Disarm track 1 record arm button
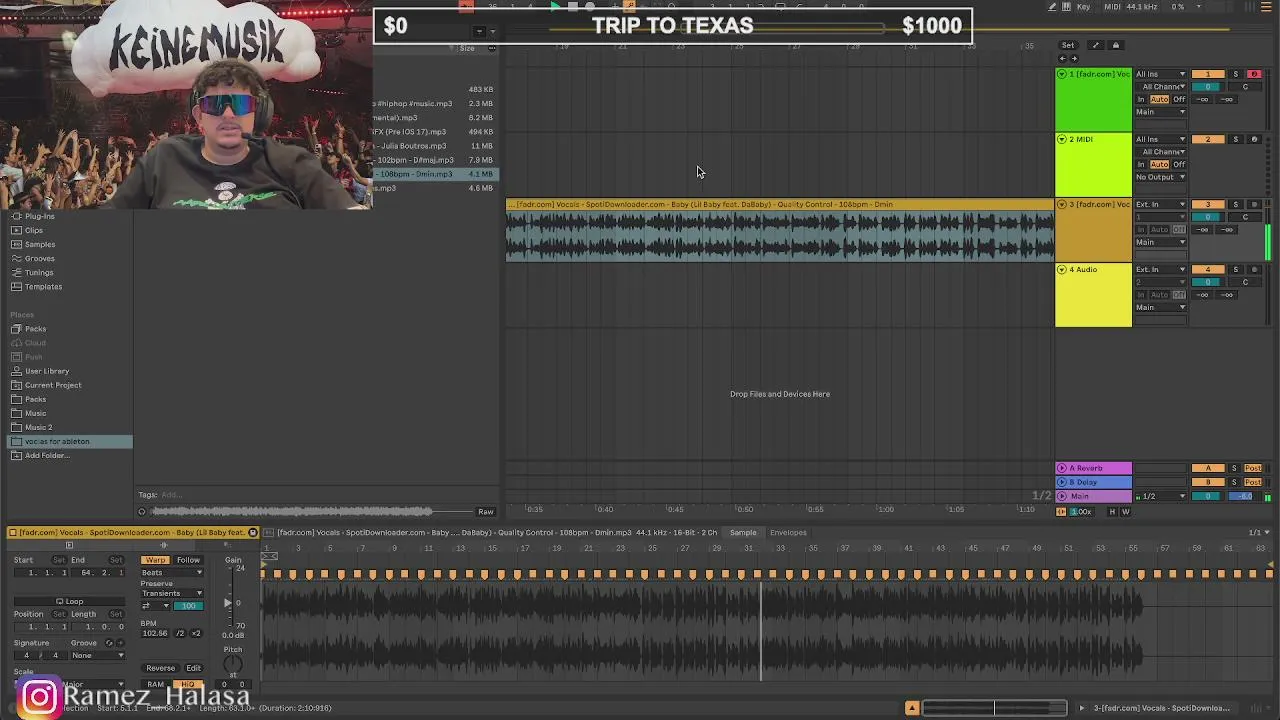The image size is (1280, 720). [x=1254, y=74]
